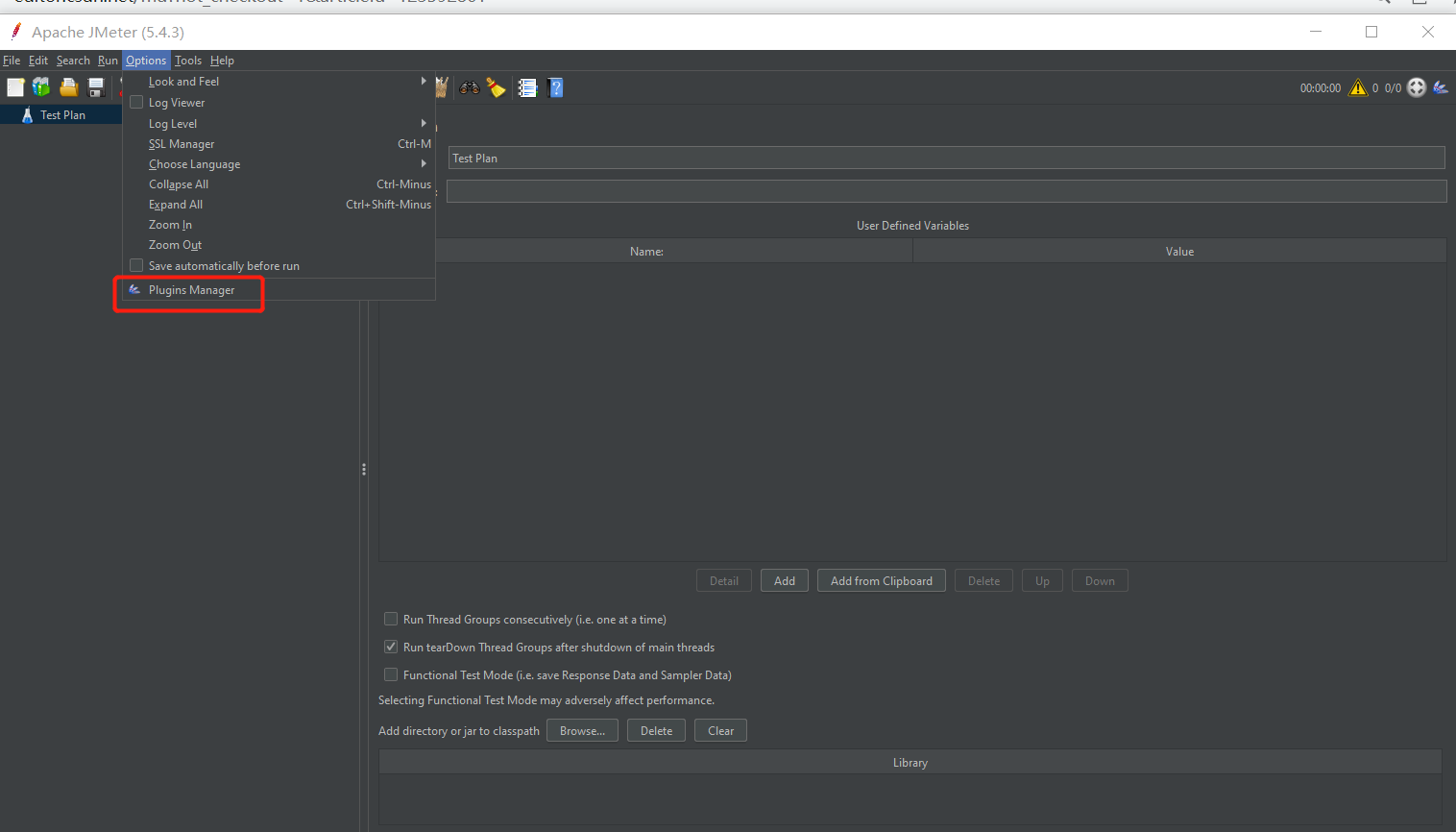Select Zoom Out menu entry
This screenshot has height=832, width=1456.
click(x=279, y=244)
